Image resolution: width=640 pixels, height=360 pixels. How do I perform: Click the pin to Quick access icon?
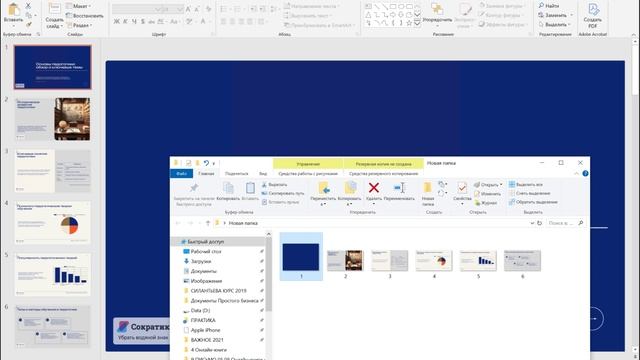click(x=194, y=188)
